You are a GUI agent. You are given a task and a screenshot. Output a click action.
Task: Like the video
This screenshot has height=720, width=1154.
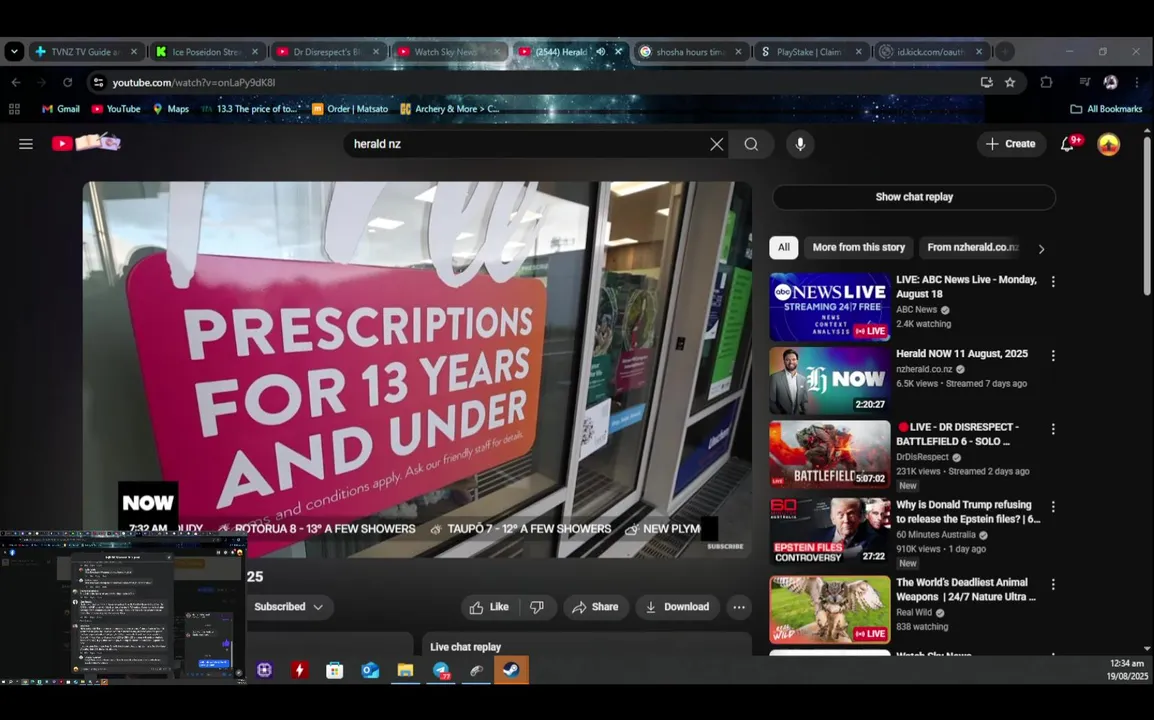click(x=489, y=607)
